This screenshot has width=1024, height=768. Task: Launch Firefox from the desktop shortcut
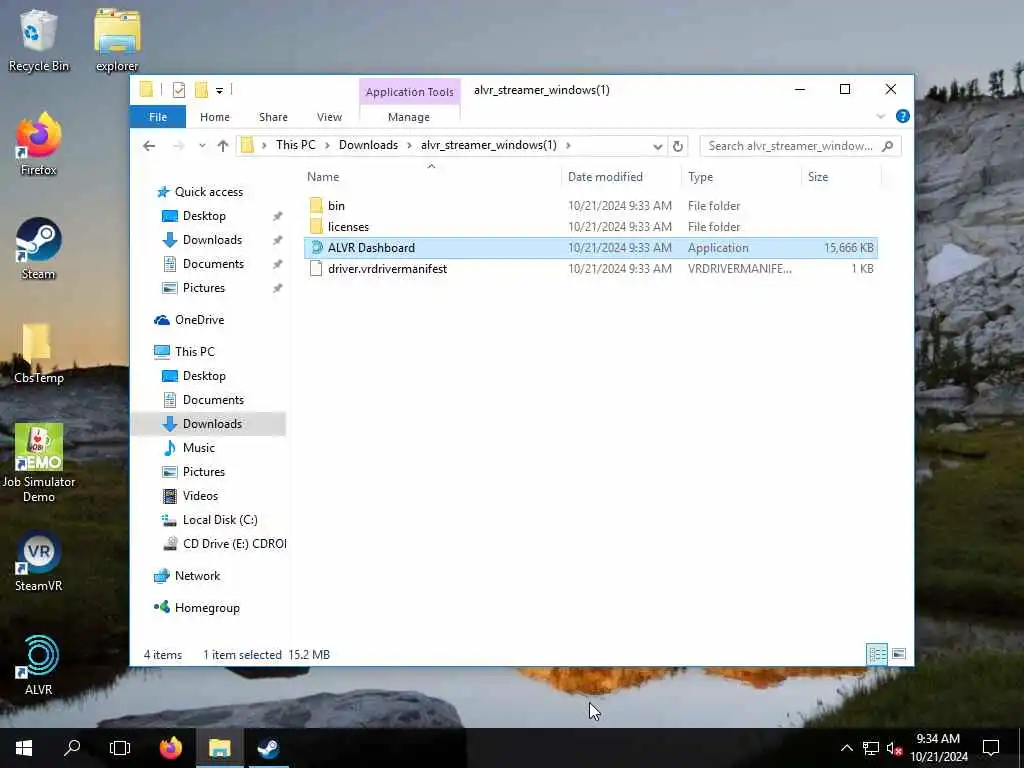[39, 144]
